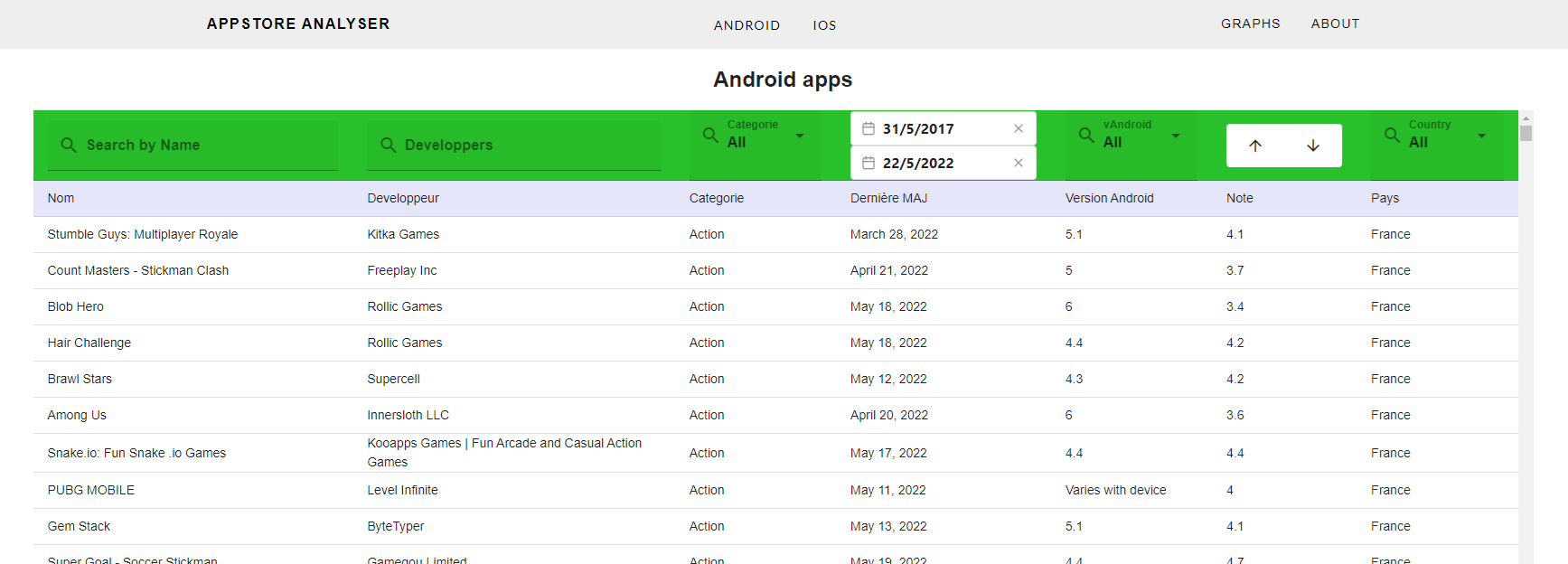Click the magnifier icon in Developpers field

[389, 145]
